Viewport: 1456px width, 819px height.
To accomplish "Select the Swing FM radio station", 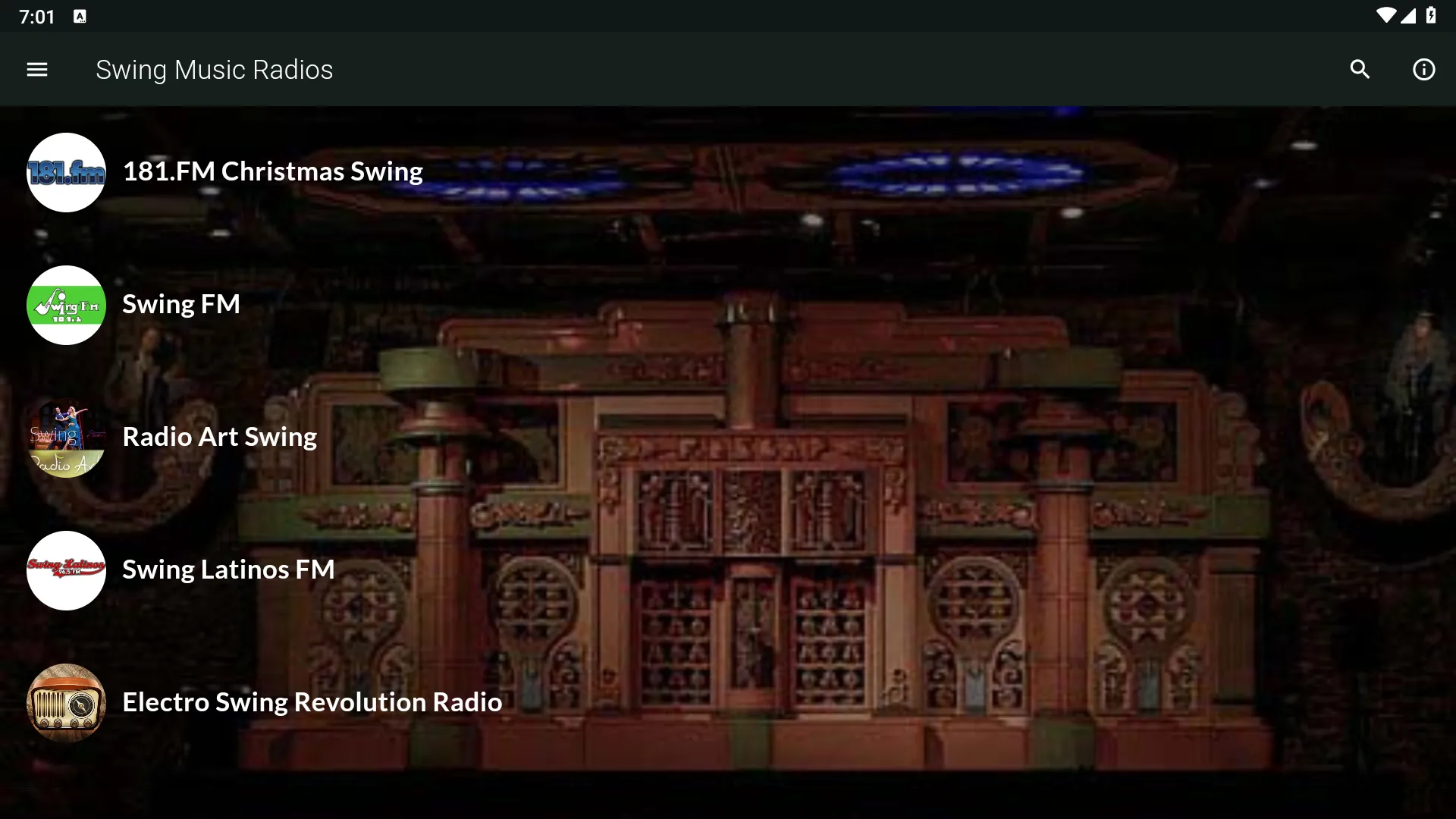I will [x=181, y=303].
